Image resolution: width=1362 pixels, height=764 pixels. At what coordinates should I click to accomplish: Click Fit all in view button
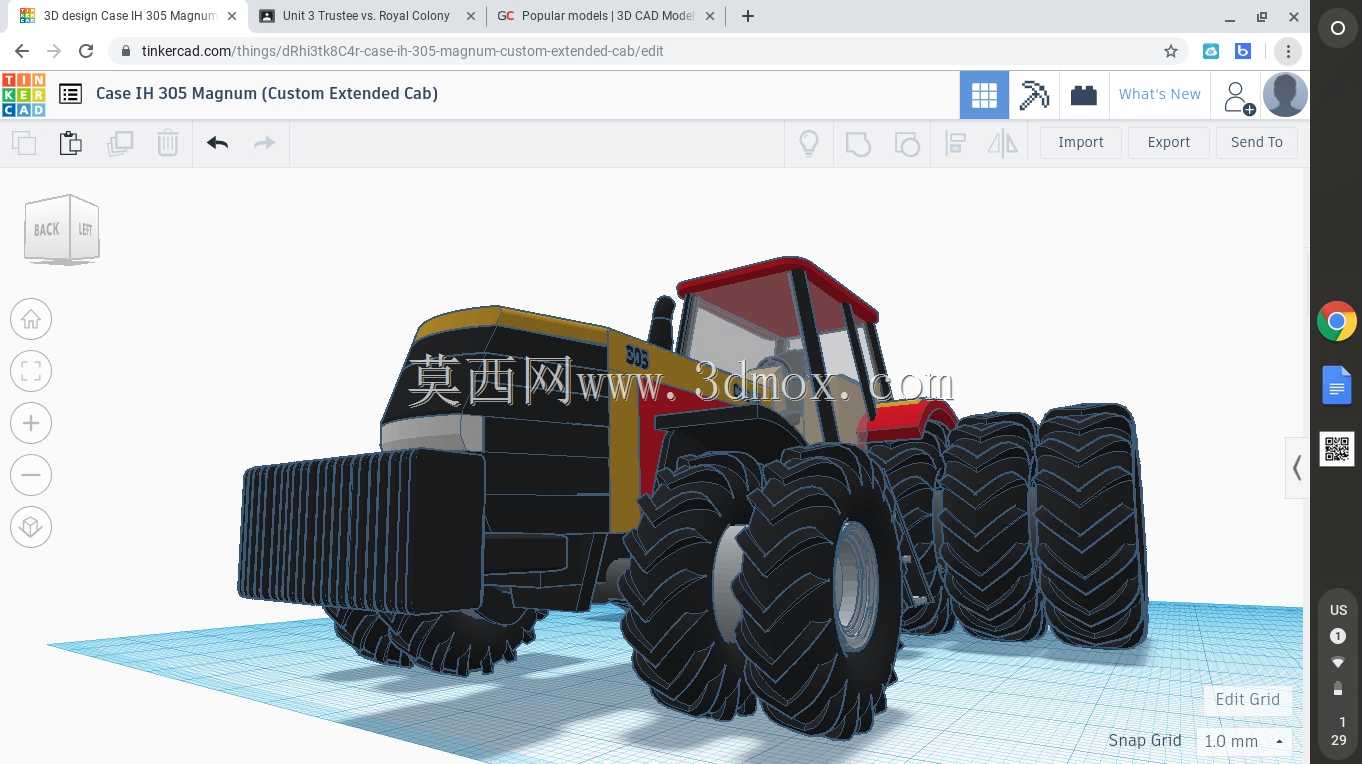(x=31, y=371)
